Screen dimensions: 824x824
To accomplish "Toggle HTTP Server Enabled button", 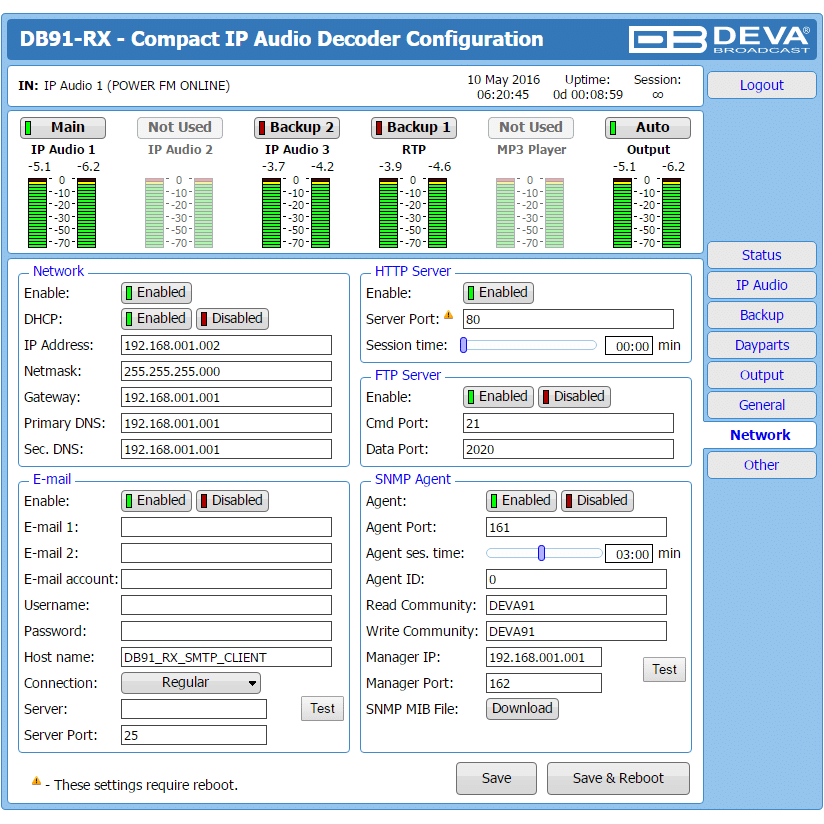I will coord(498,293).
